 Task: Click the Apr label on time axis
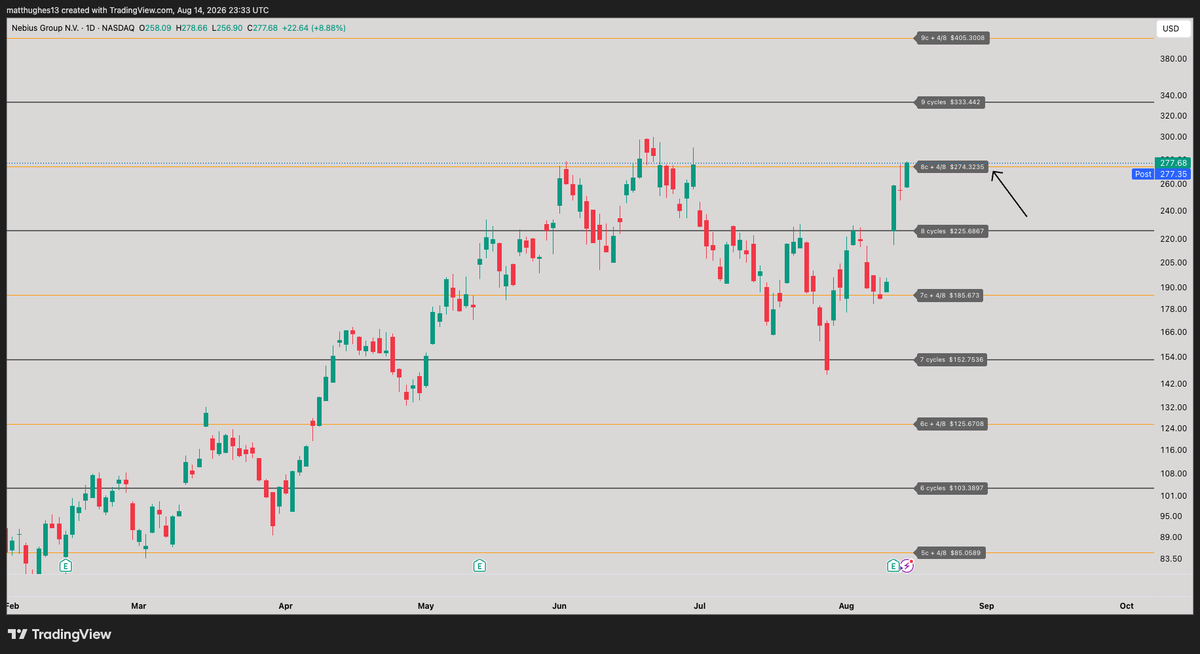pyautogui.click(x=286, y=606)
